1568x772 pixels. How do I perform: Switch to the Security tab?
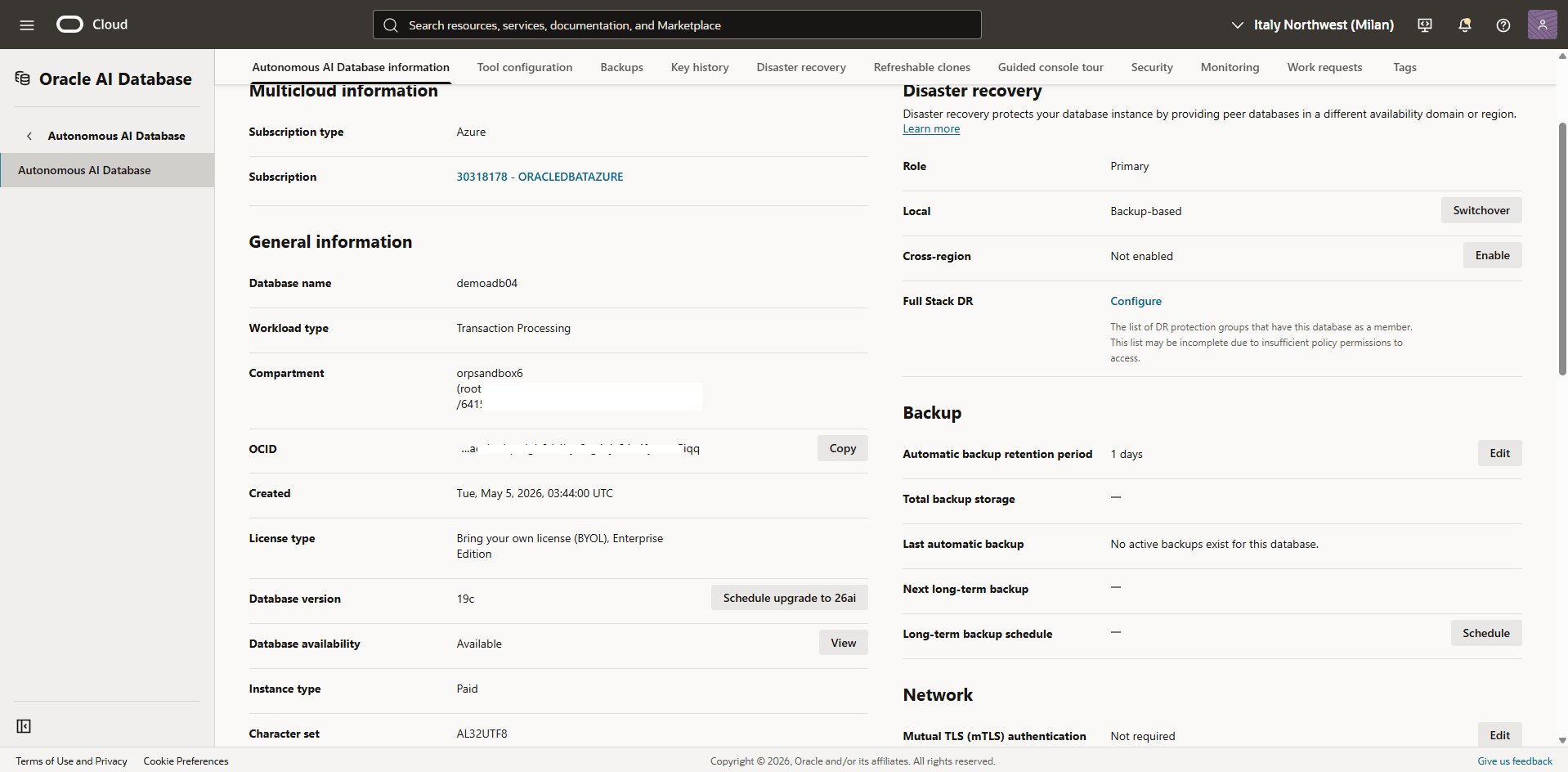tap(1152, 67)
